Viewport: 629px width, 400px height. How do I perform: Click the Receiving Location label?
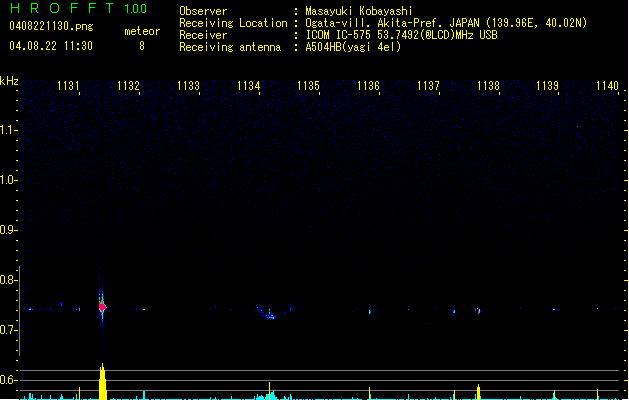(x=233, y=23)
